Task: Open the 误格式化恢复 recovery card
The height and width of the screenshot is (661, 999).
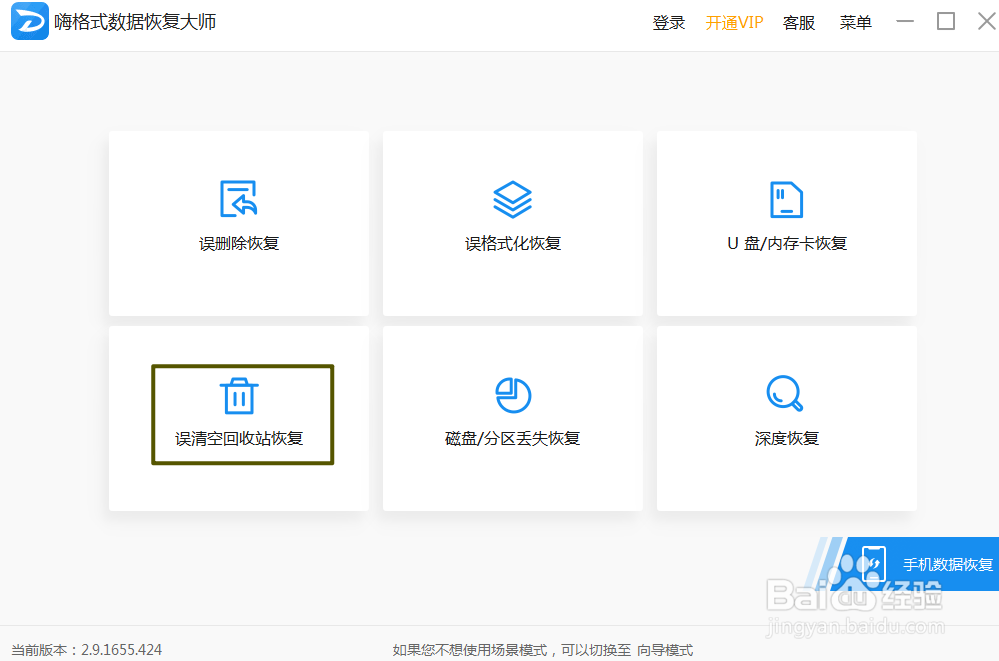Action: (x=512, y=223)
